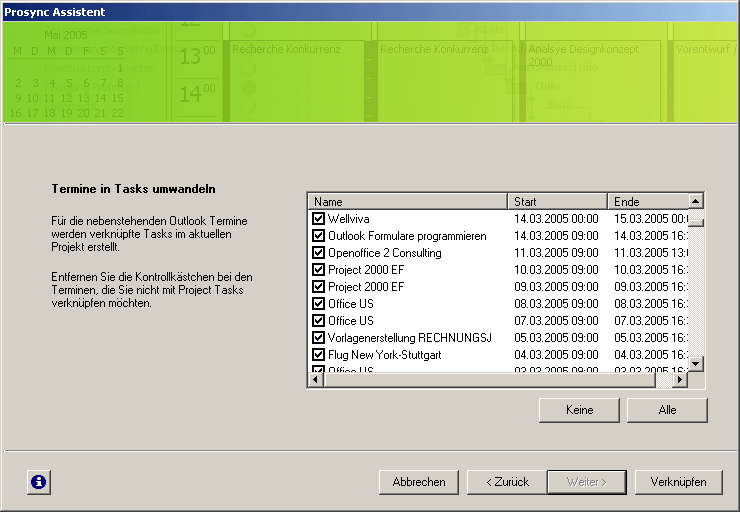Click the vertical scrollbar thumb

(696, 222)
